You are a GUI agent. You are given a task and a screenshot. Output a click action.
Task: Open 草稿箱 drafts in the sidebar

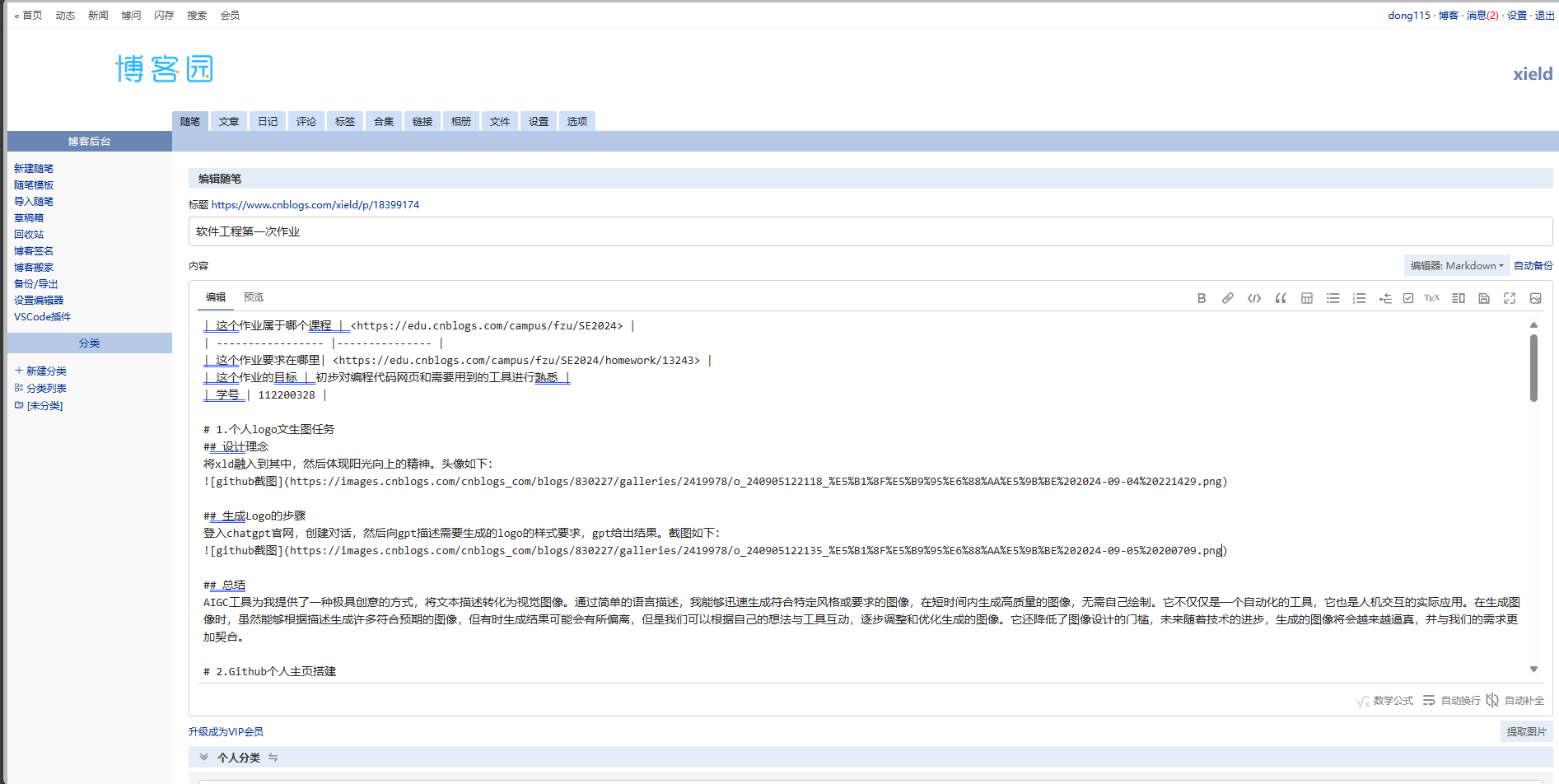(29, 217)
